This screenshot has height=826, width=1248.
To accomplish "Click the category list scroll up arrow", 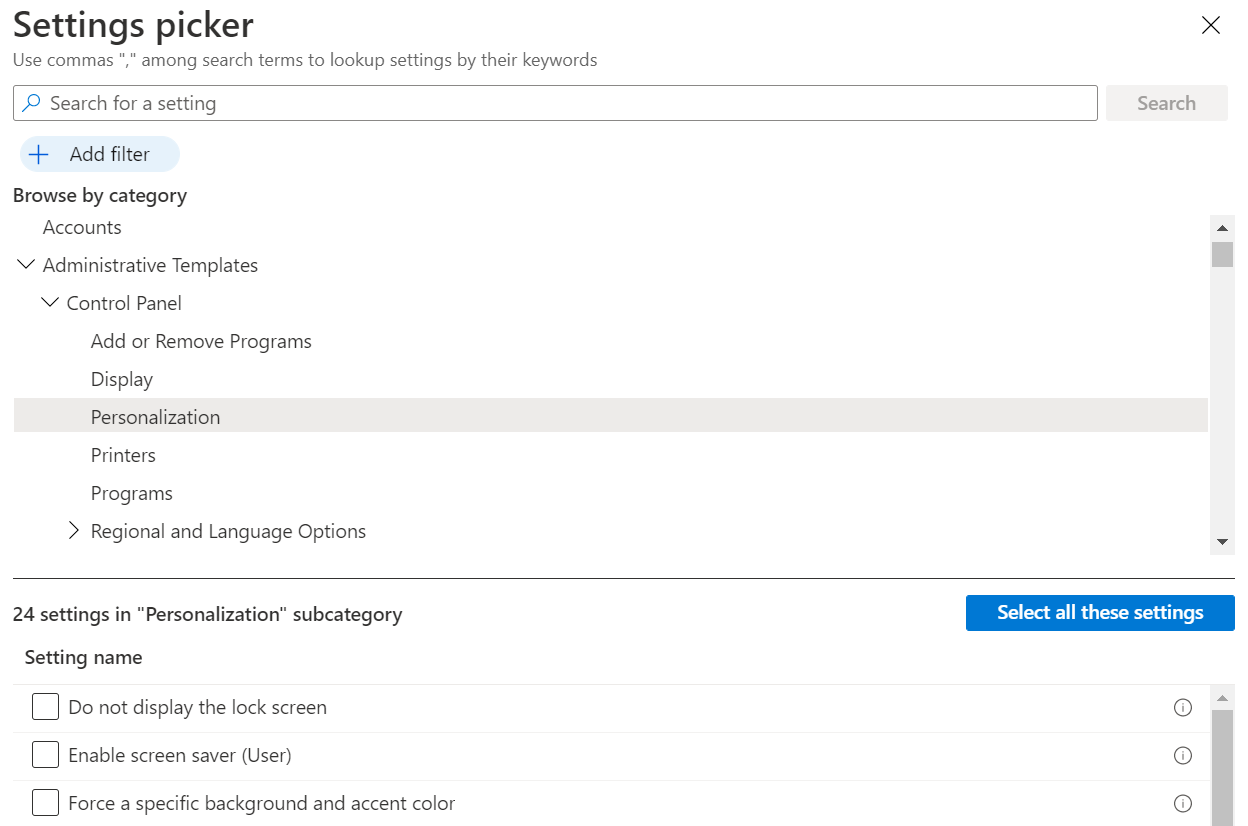I will [1222, 228].
